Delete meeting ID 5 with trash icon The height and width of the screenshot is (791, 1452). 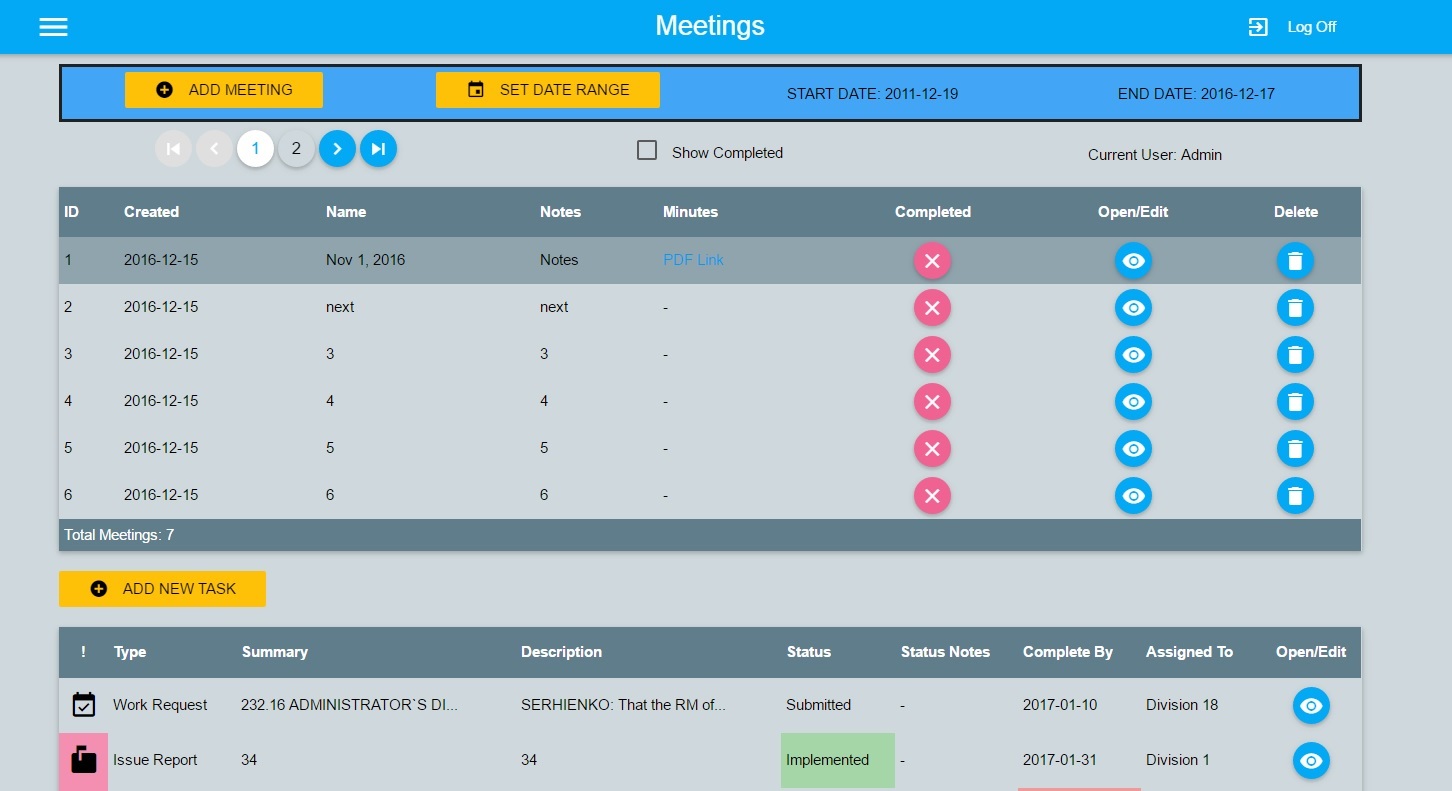coord(1295,449)
